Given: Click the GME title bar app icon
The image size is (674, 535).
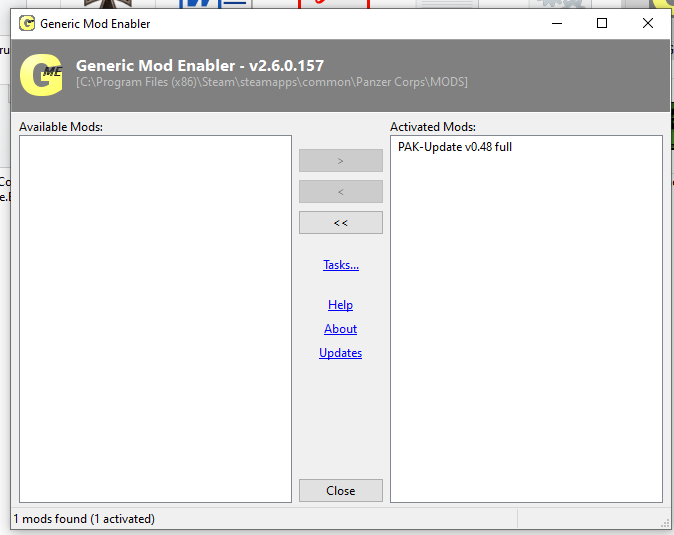Looking at the screenshot, I should point(27,23).
